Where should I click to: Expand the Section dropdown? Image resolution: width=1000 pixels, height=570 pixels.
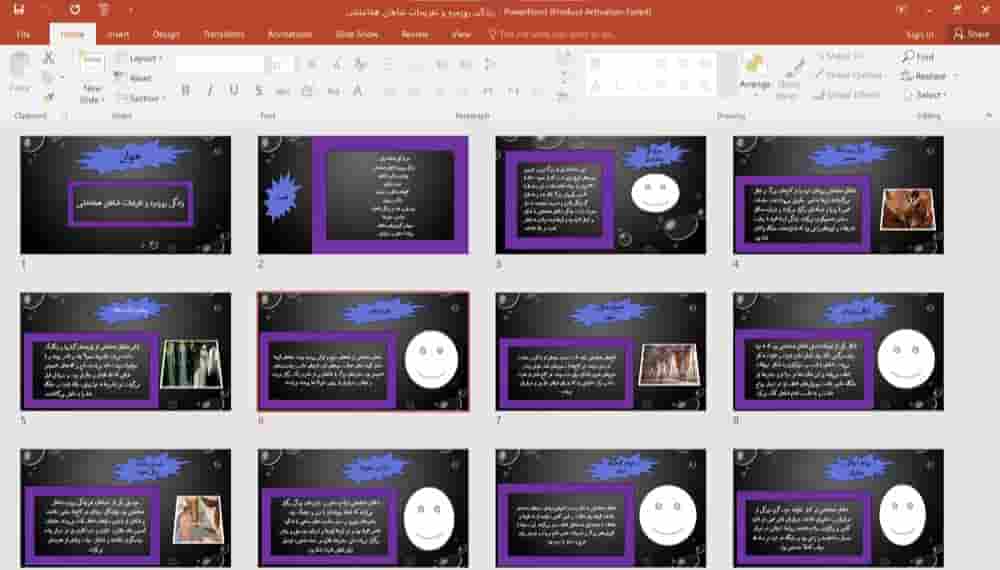(143, 98)
